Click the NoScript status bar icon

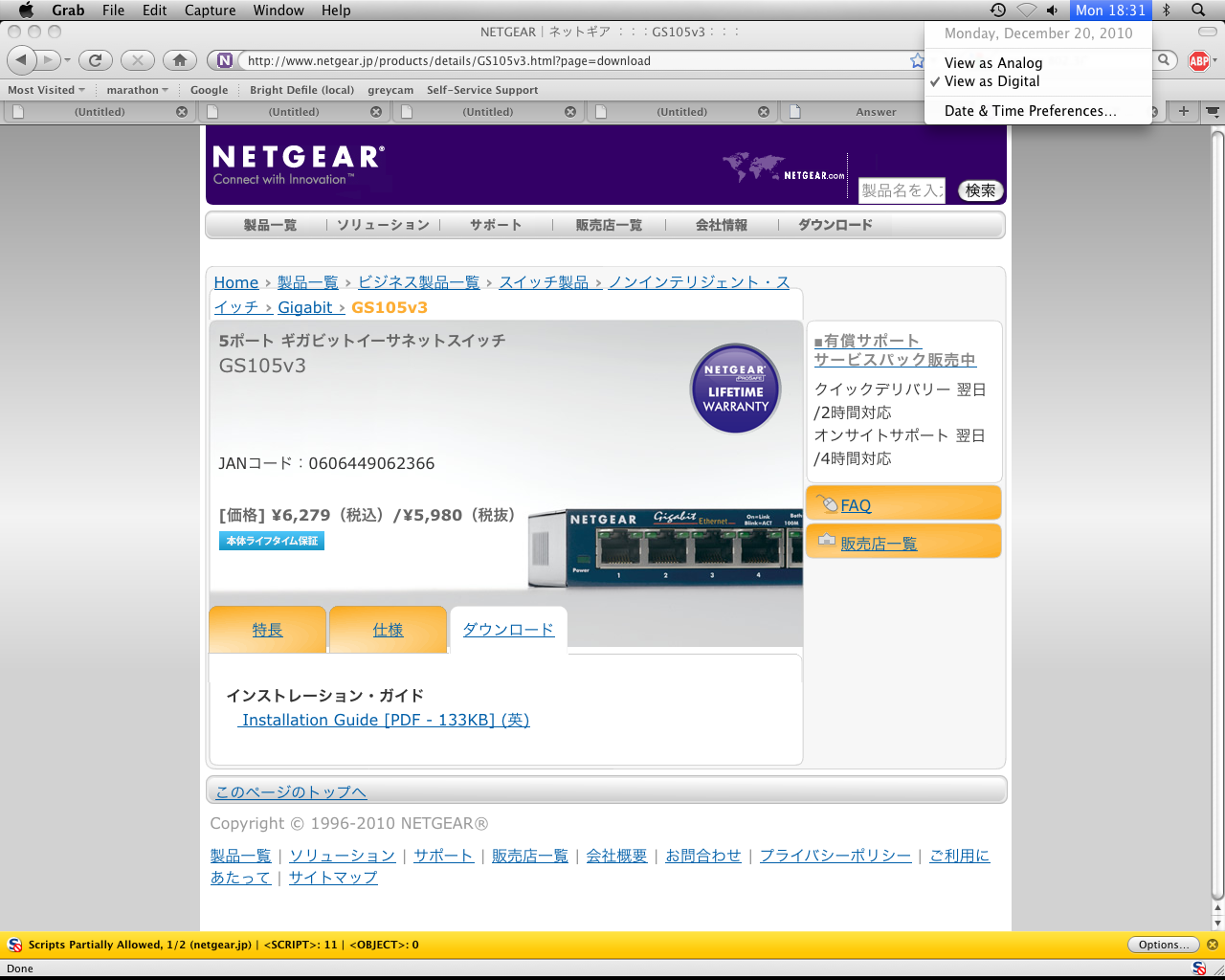1199,969
